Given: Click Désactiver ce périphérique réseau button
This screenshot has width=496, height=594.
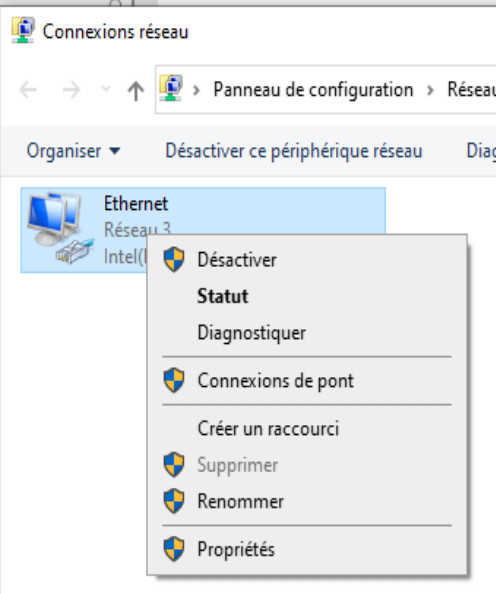Looking at the screenshot, I should point(294,151).
